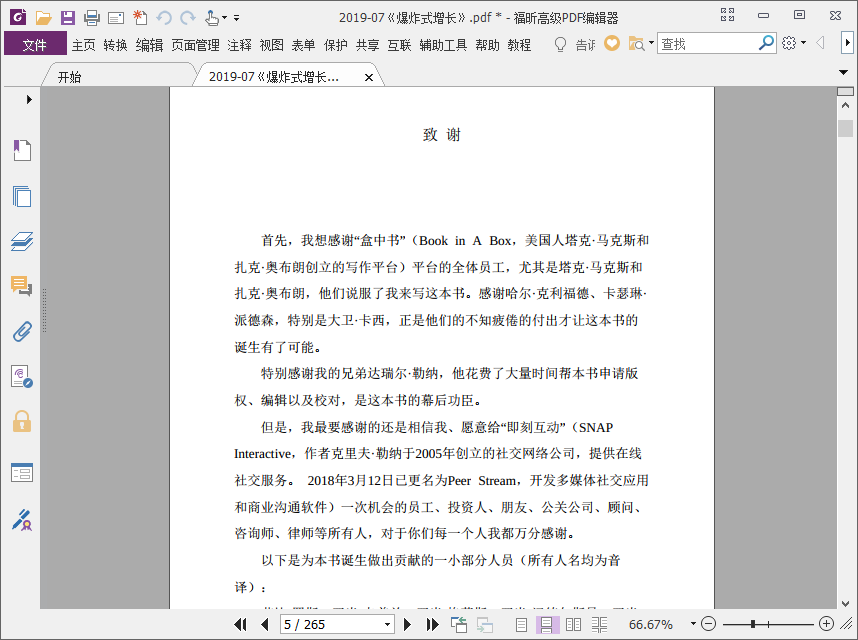Viewport: 858px width, 640px height.
Task: Open the Attachments paperclip panel
Action: pyautogui.click(x=22, y=331)
